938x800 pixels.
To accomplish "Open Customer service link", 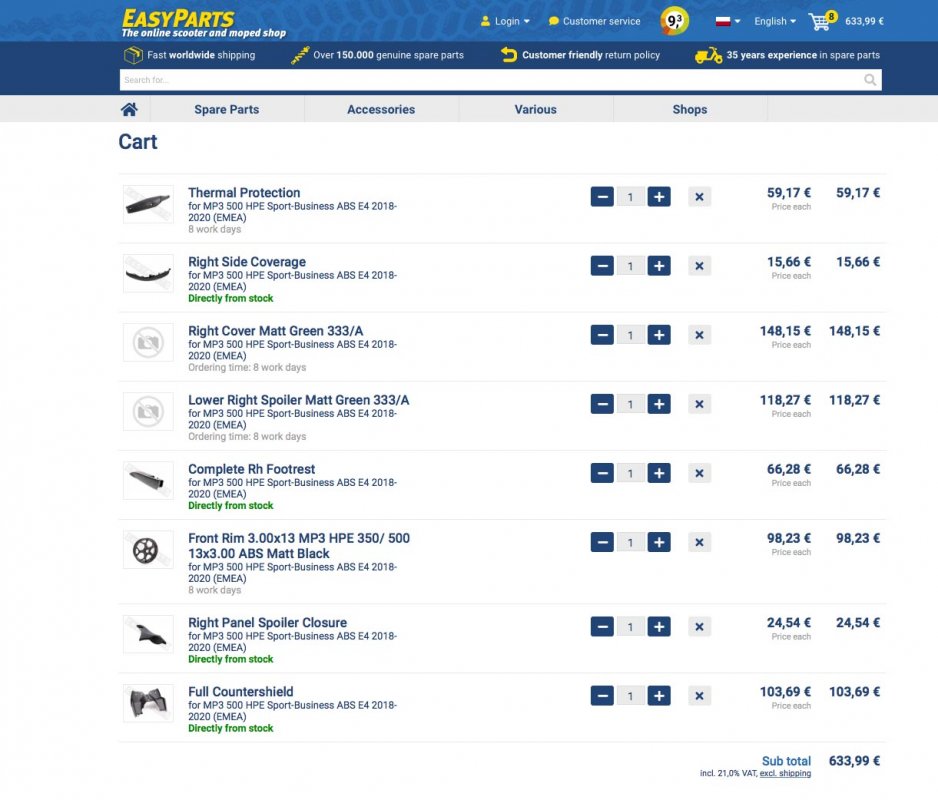I will click(595, 21).
